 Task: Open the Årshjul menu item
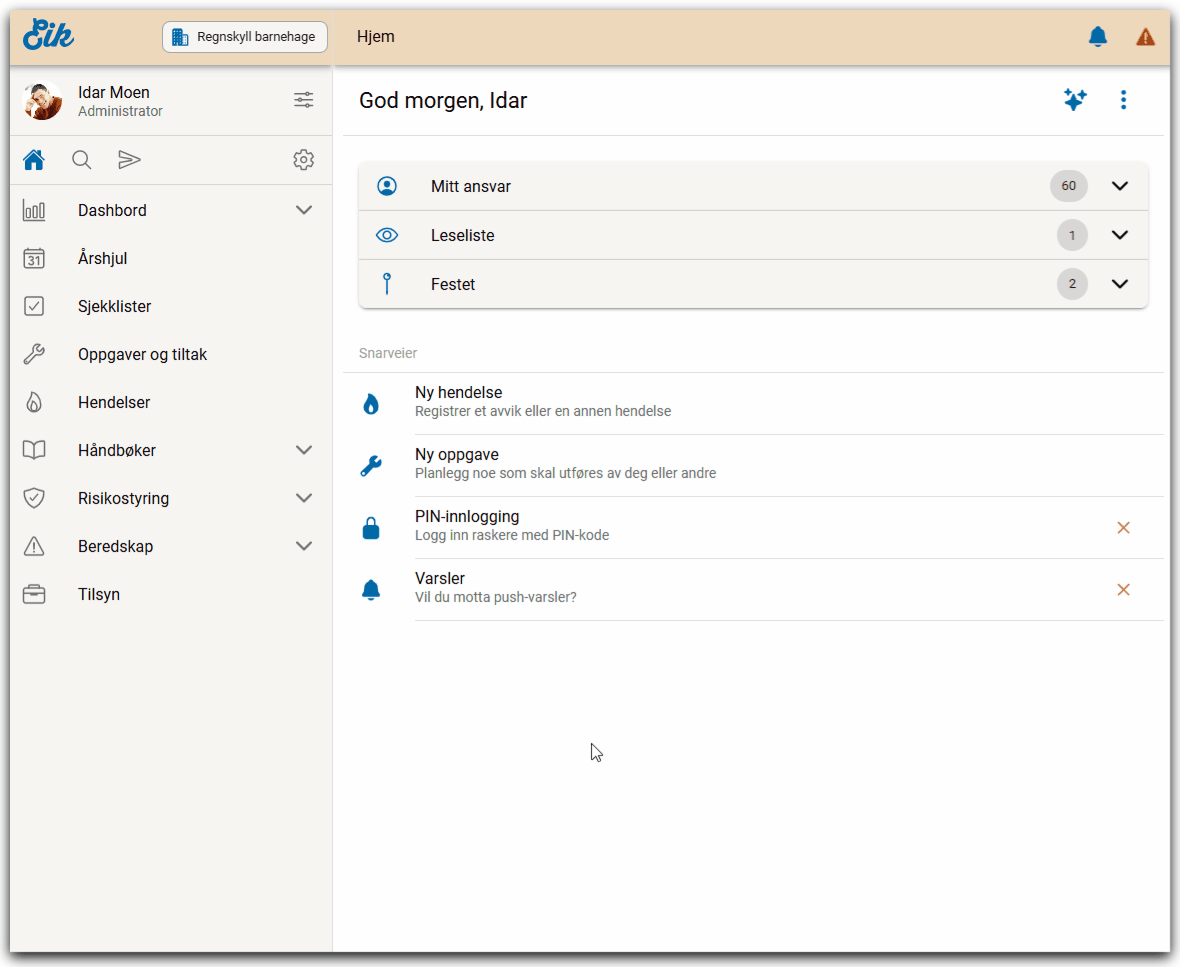point(103,258)
